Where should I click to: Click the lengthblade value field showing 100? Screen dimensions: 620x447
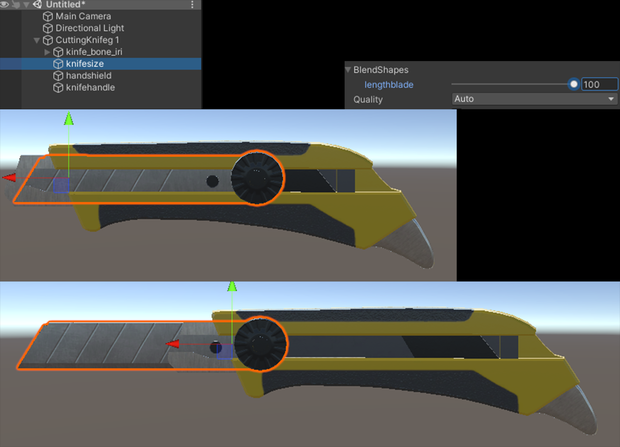(599, 84)
